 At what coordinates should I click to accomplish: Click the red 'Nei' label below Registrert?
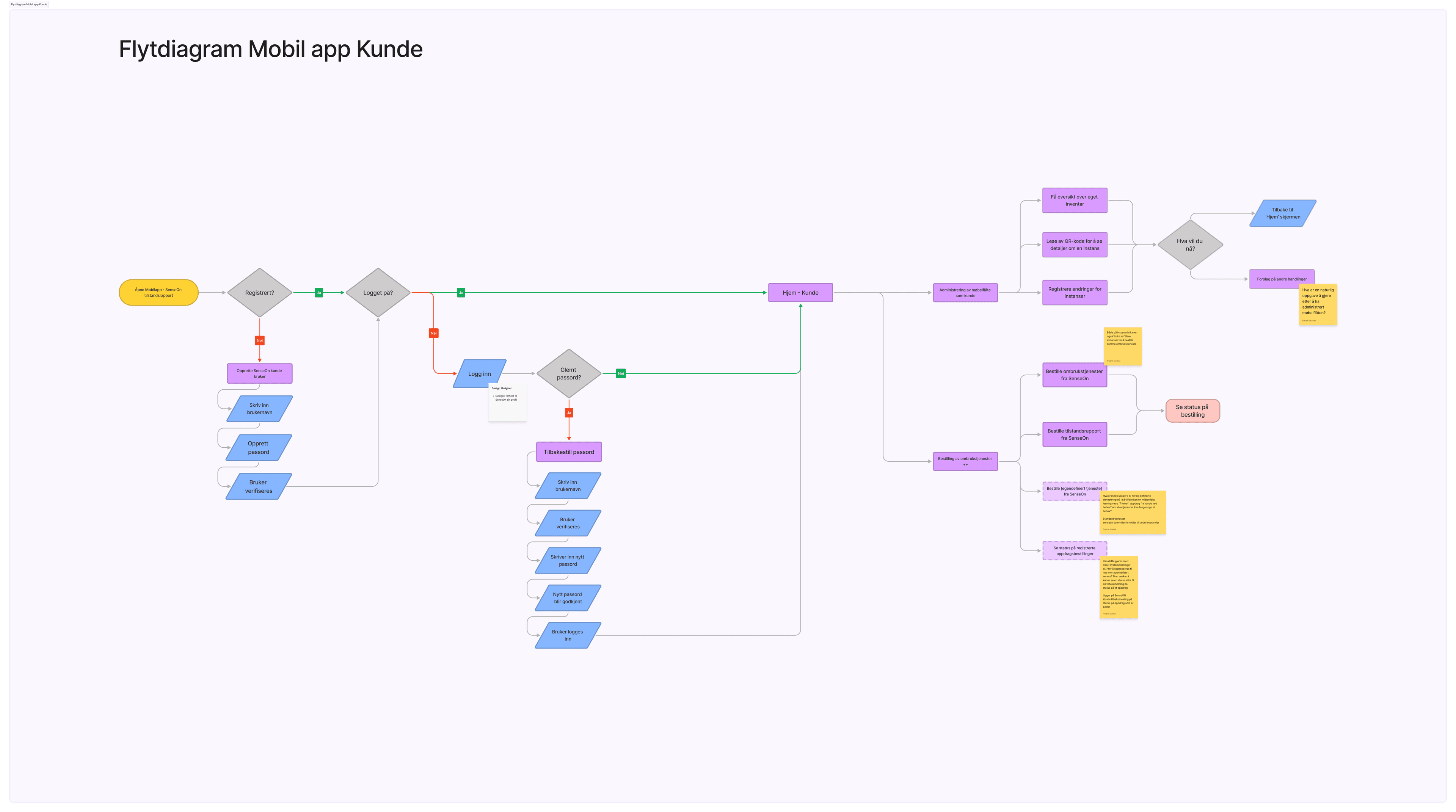(x=259, y=341)
